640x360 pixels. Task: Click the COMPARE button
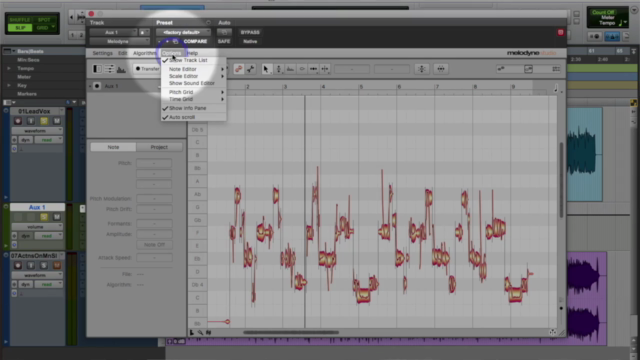pos(195,41)
